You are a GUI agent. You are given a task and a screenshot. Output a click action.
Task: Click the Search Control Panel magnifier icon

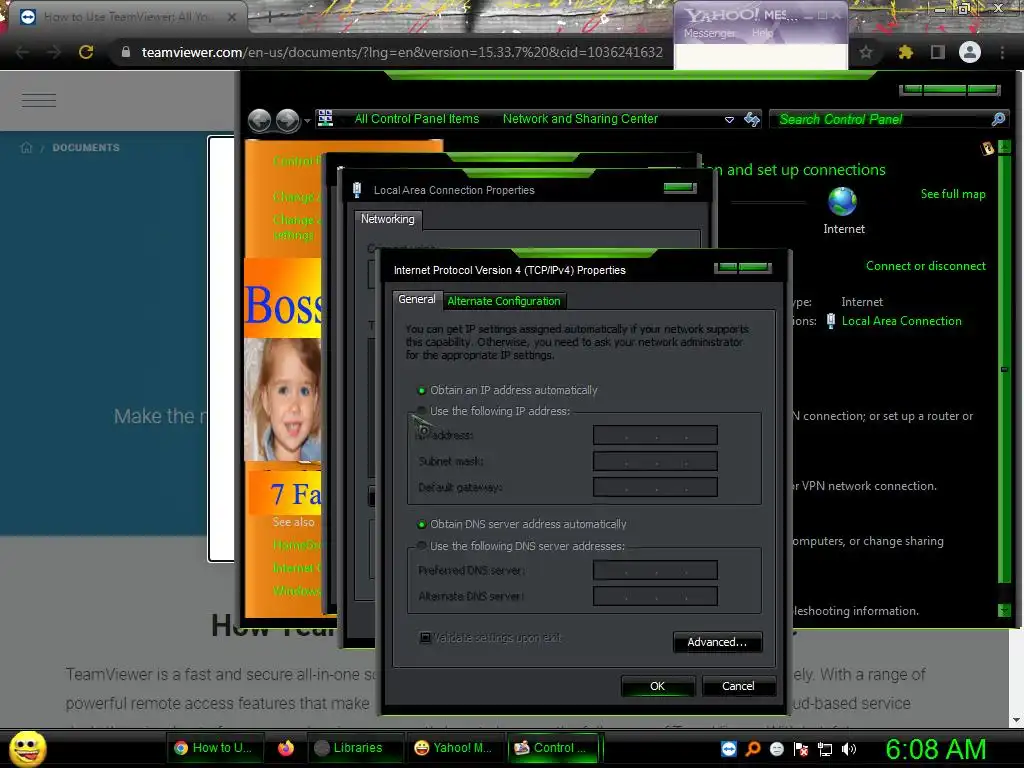998,119
